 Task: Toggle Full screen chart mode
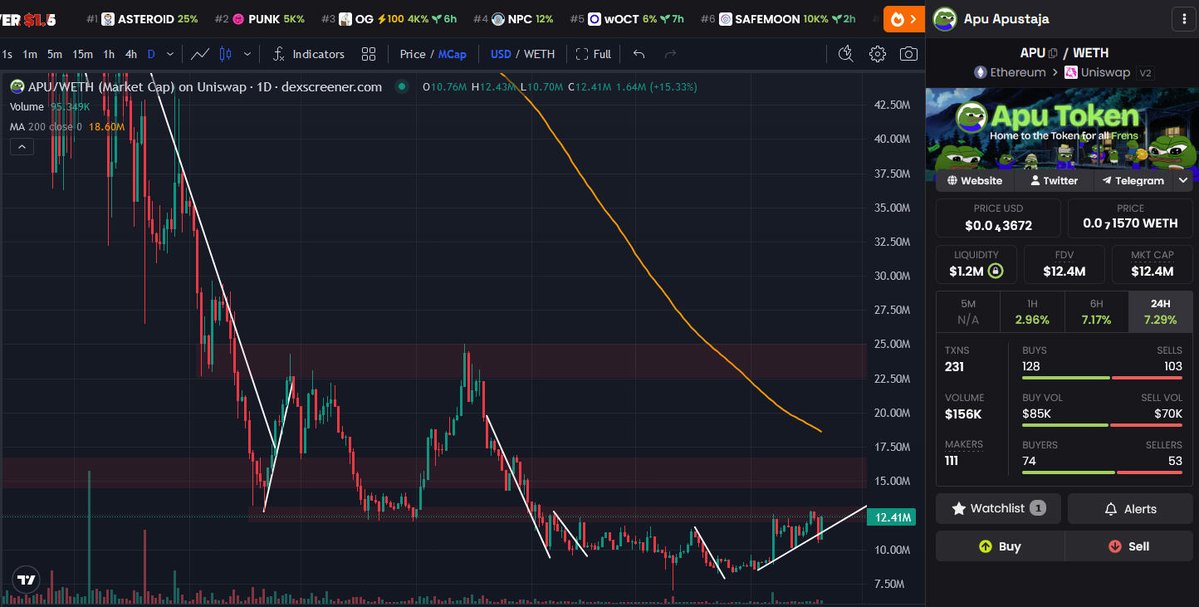click(593, 54)
